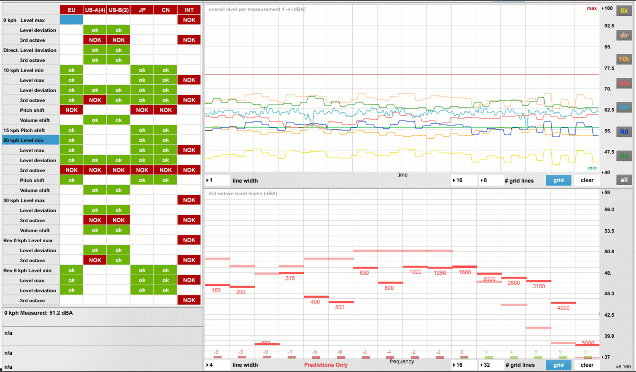Select the '0 kph Level max' row label
636x372 pixels.
coord(31,20)
